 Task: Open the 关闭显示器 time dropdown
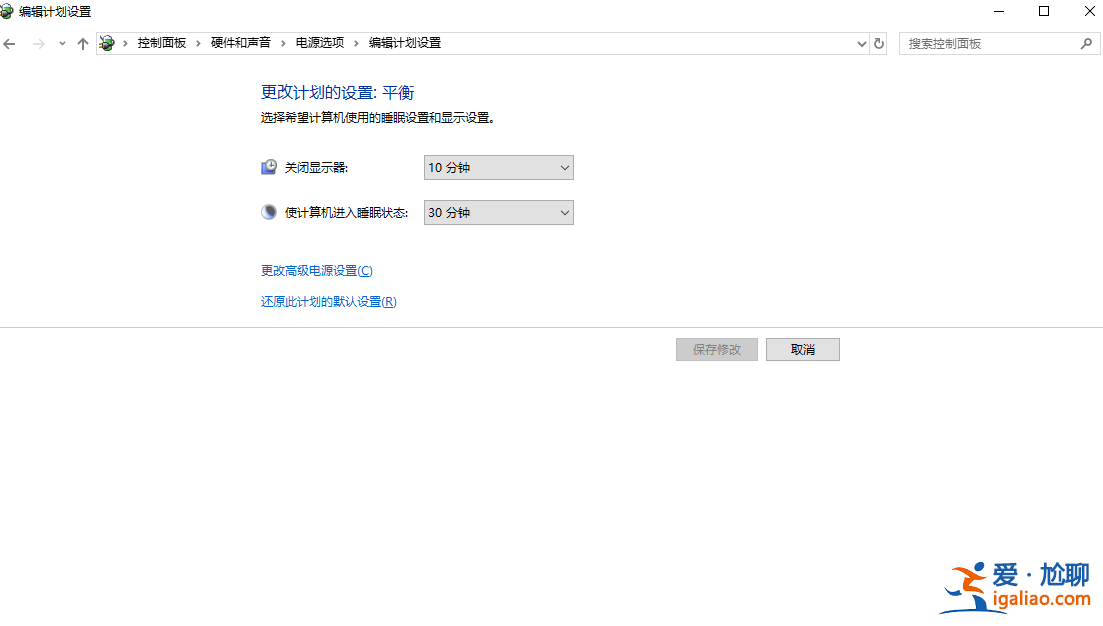click(x=498, y=167)
